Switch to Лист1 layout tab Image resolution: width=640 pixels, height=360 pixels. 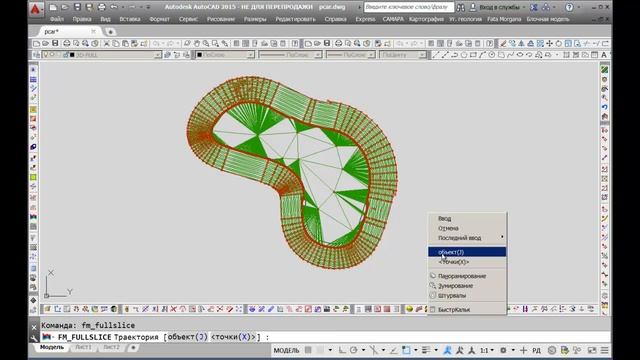tap(83, 347)
